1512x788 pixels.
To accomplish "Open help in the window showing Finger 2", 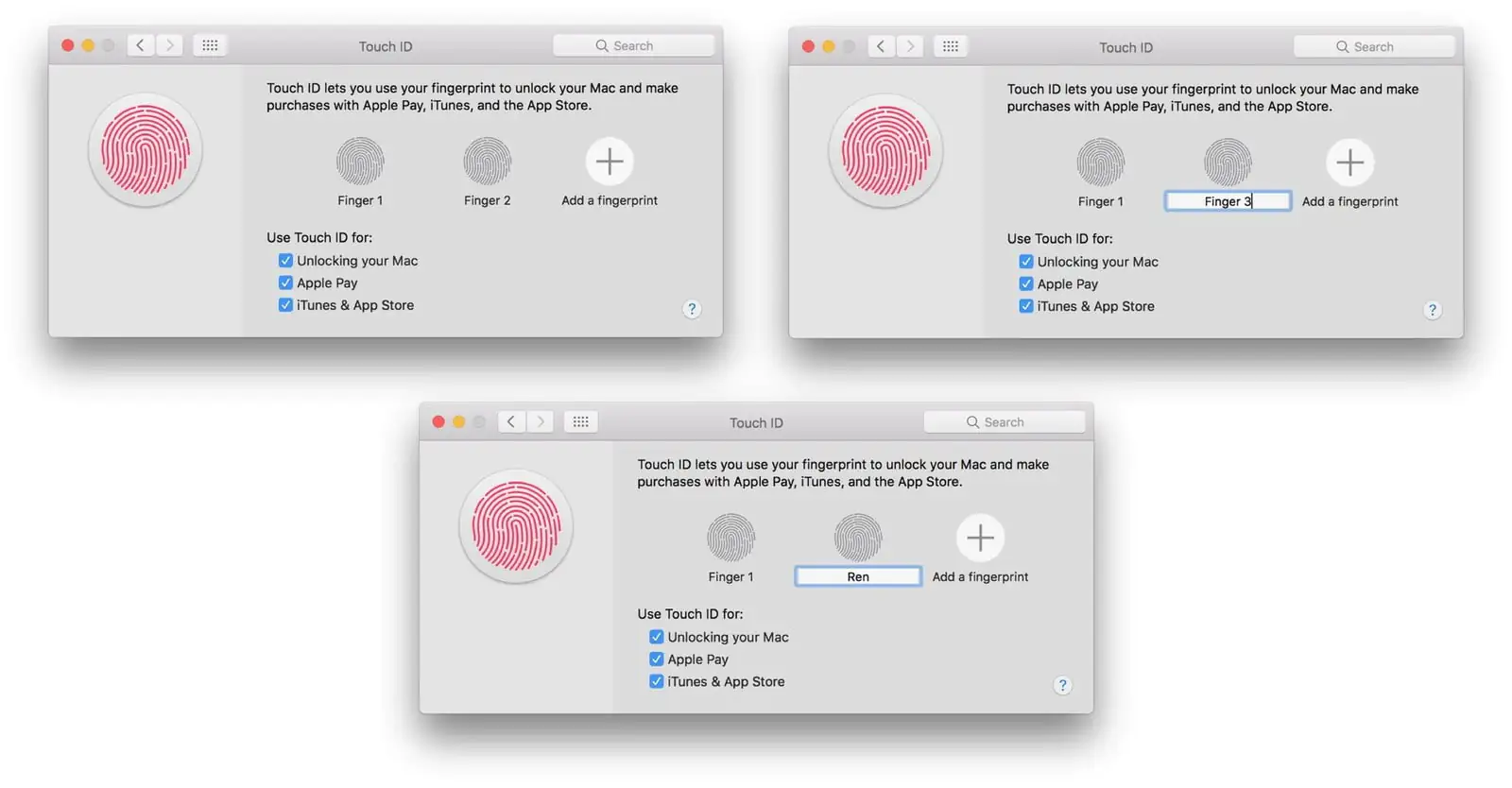I will tap(692, 309).
